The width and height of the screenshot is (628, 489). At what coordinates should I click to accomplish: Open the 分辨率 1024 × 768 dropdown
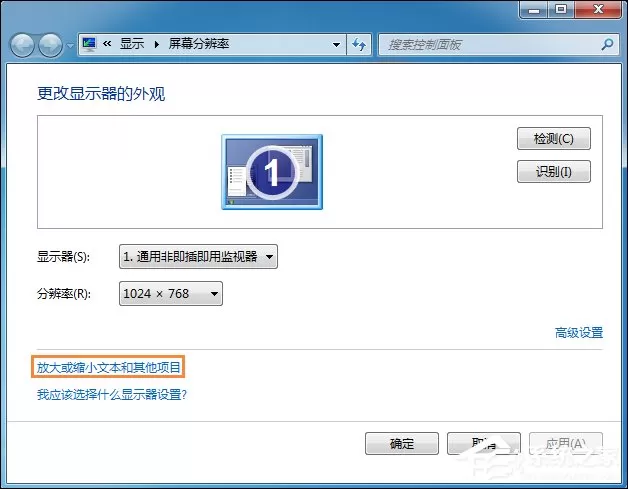click(171, 294)
